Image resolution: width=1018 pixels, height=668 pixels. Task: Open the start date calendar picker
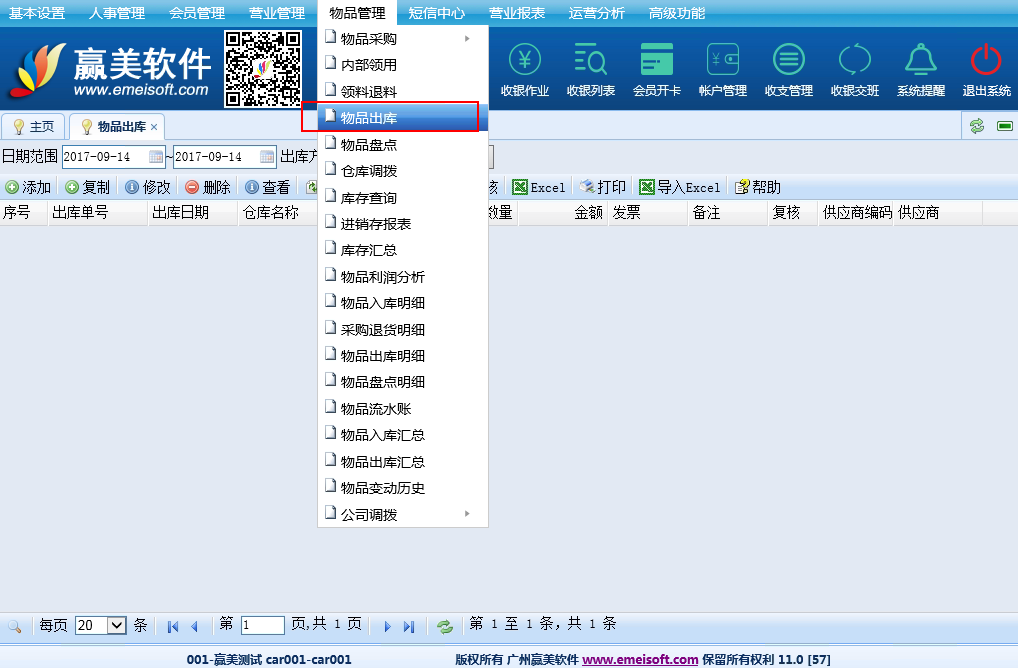tap(156, 157)
